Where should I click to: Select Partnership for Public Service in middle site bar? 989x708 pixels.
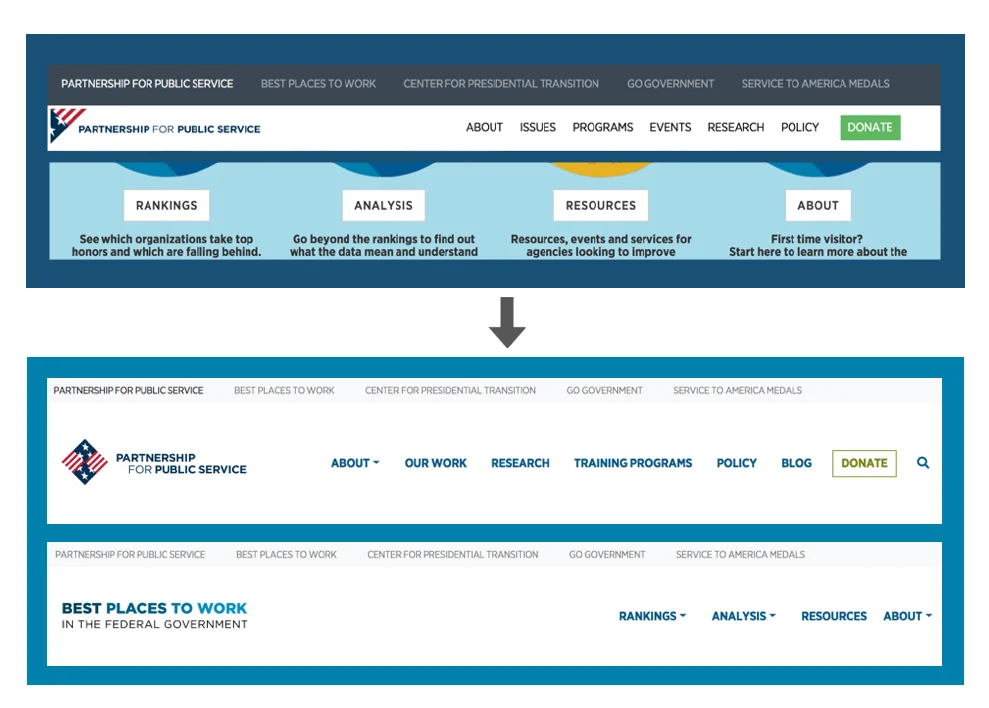pos(128,391)
